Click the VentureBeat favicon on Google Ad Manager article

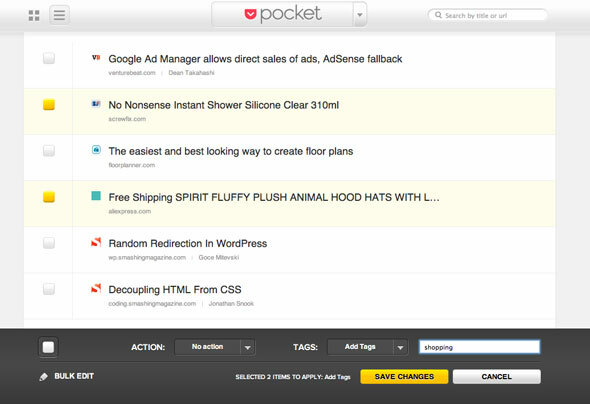pyautogui.click(x=96, y=58)
